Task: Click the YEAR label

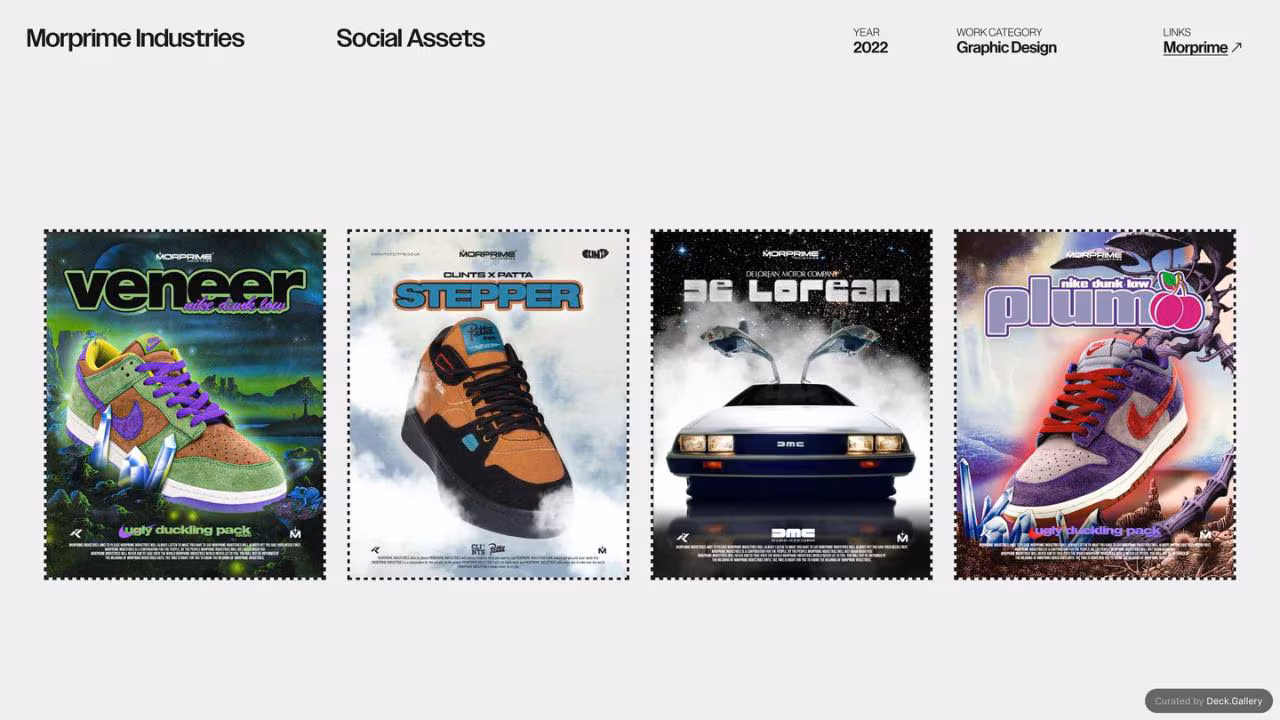Action: click(x=866, y=32)
